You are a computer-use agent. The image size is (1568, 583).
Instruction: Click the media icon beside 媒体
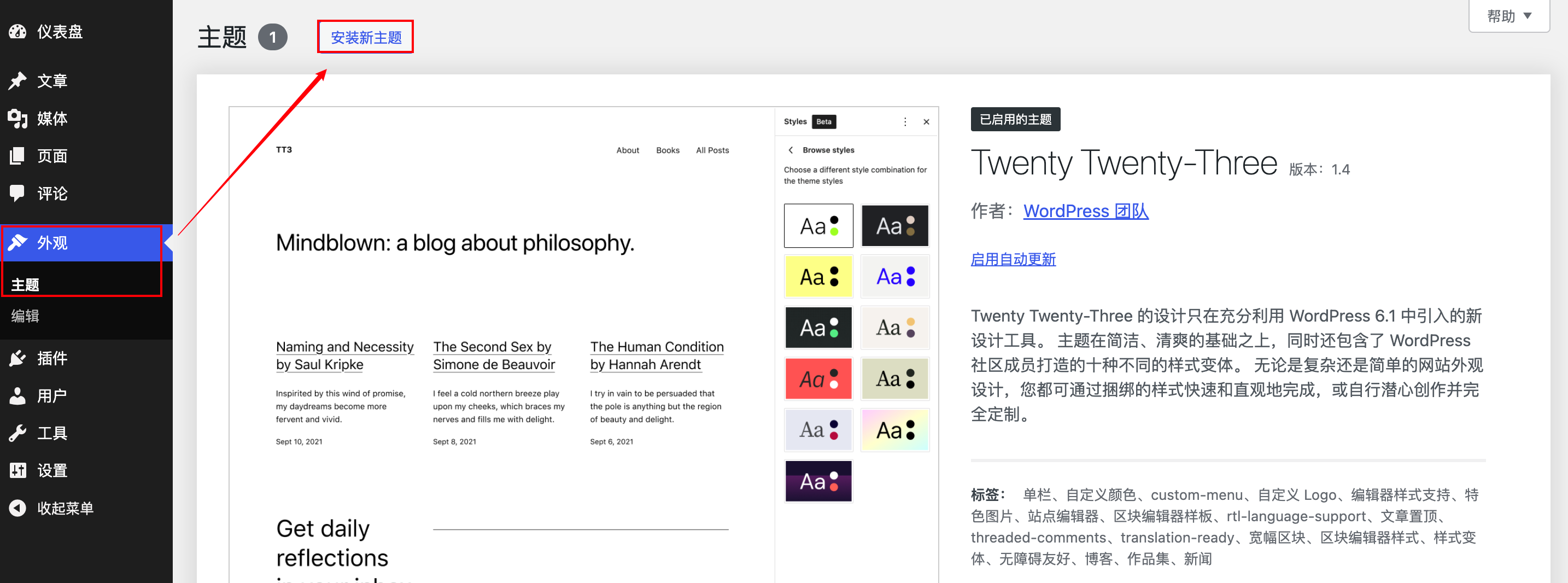tap(17, 119)
